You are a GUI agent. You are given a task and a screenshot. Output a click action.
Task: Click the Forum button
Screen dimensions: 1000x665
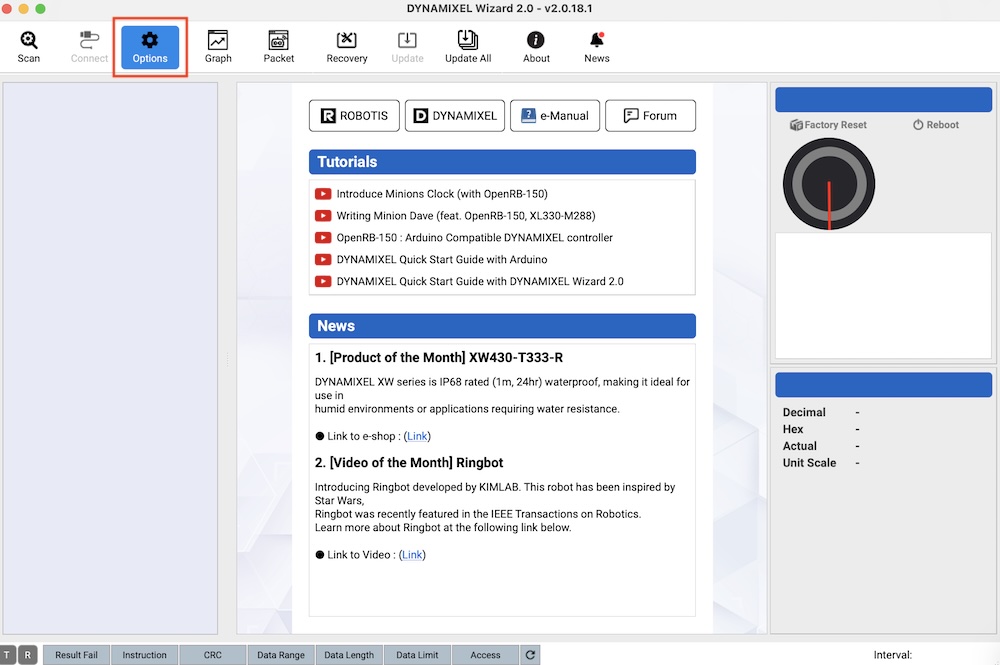650,116
